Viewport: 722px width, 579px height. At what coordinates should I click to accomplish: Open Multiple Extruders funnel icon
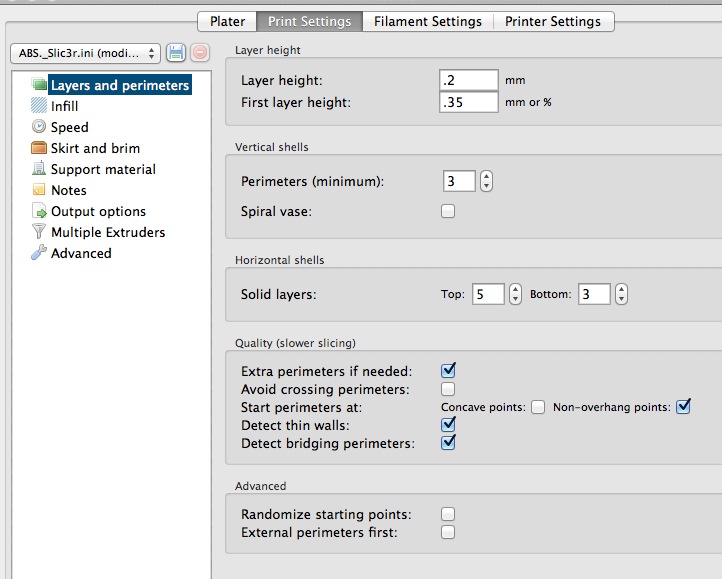click(x=39, y=232)
